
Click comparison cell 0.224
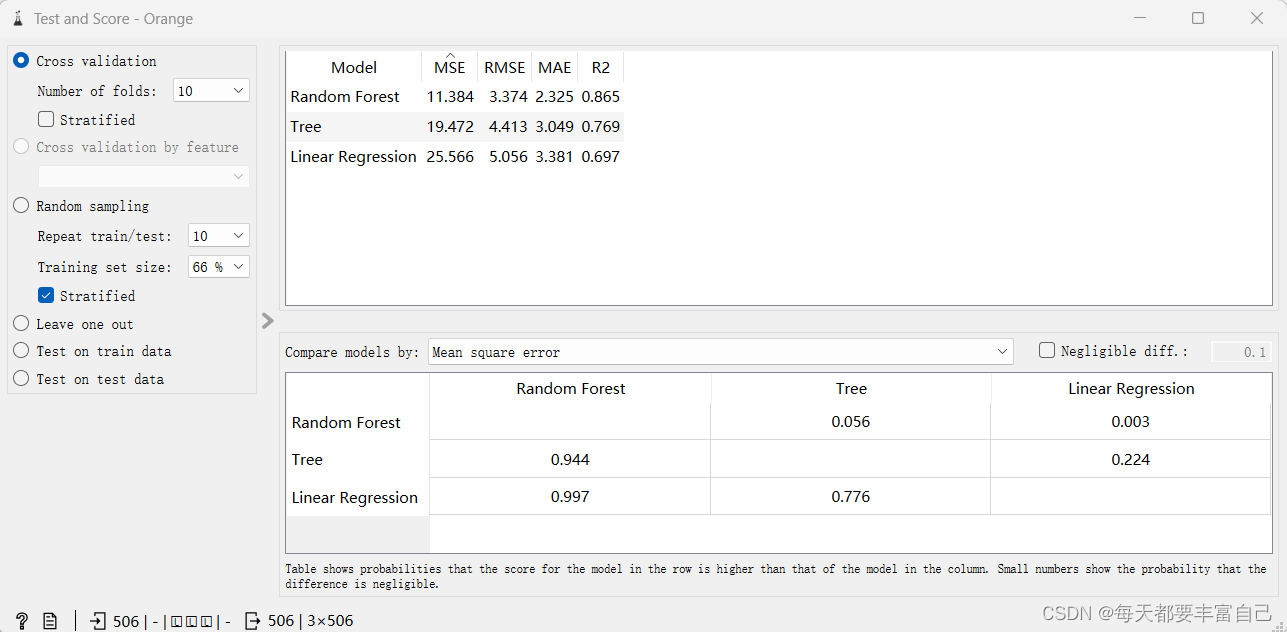point(1131,460)
